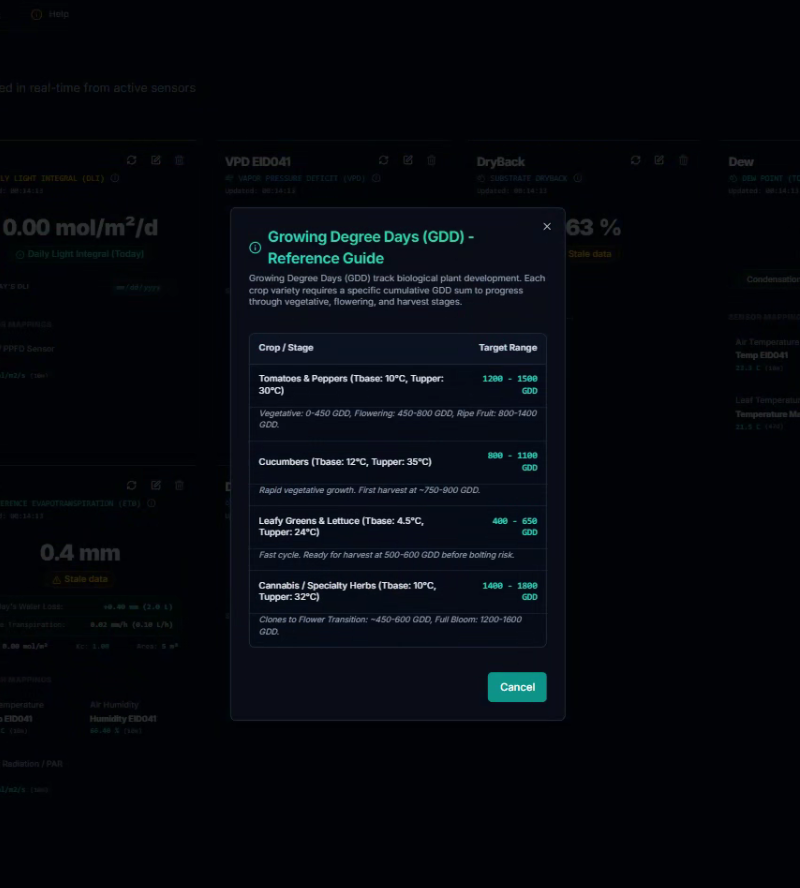Click the Stale data badge under 0.4 mm

click(80, 579)
